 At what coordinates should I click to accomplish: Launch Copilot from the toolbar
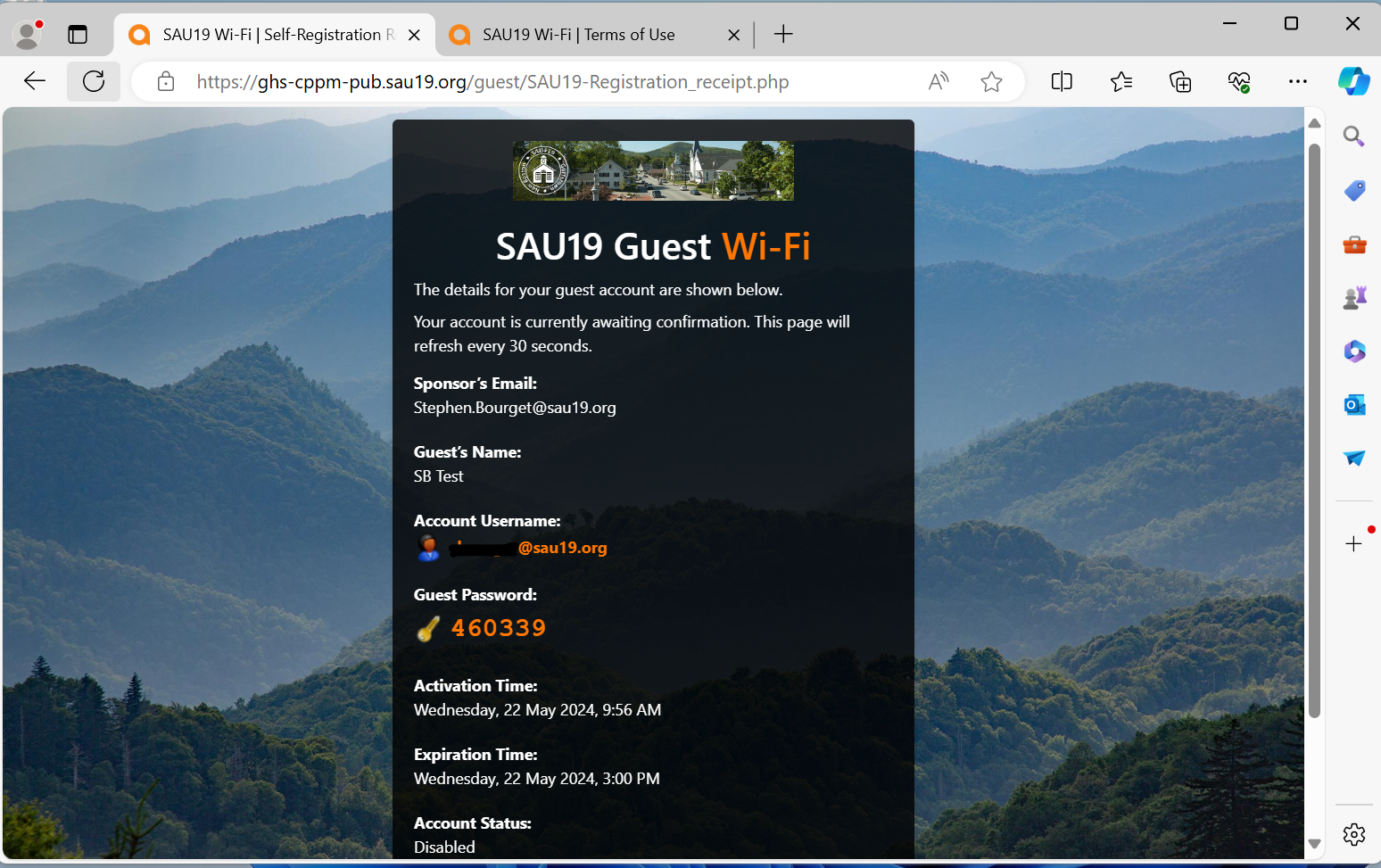point(1354,81)
